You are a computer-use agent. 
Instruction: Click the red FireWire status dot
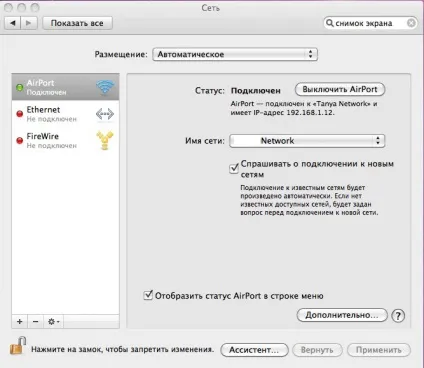[20, 141]
